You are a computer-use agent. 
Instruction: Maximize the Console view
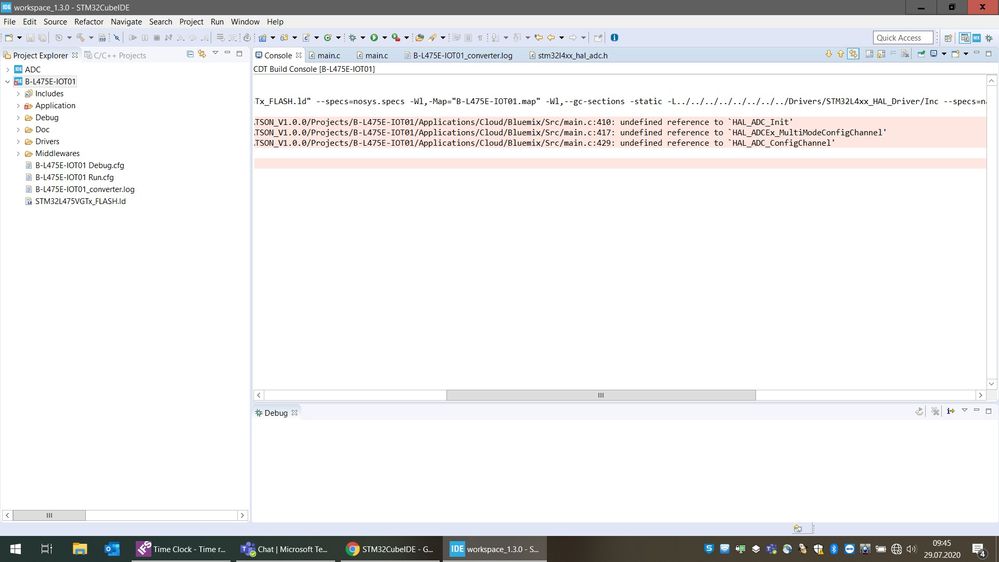989,54
